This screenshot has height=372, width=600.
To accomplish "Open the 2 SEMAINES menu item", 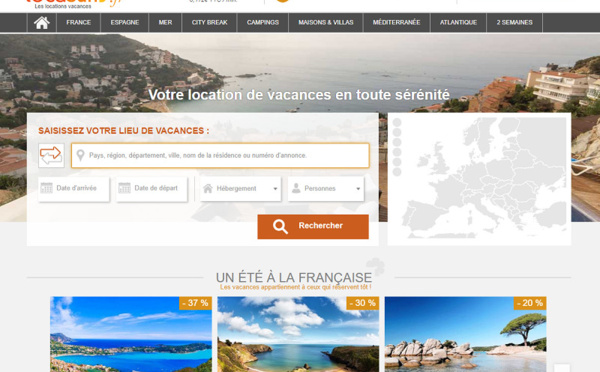I will tap(514, 23).
